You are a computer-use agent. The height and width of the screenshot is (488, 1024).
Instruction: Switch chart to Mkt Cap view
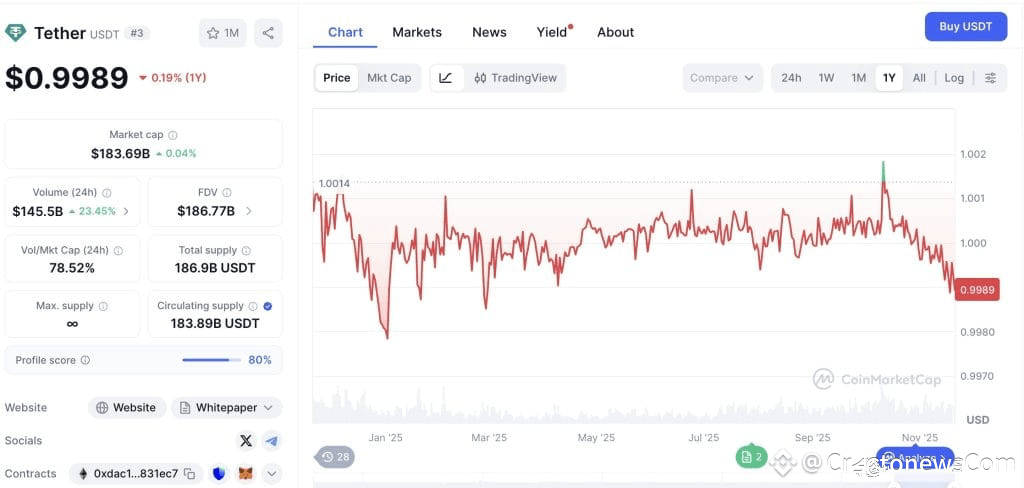click(389, 78)
